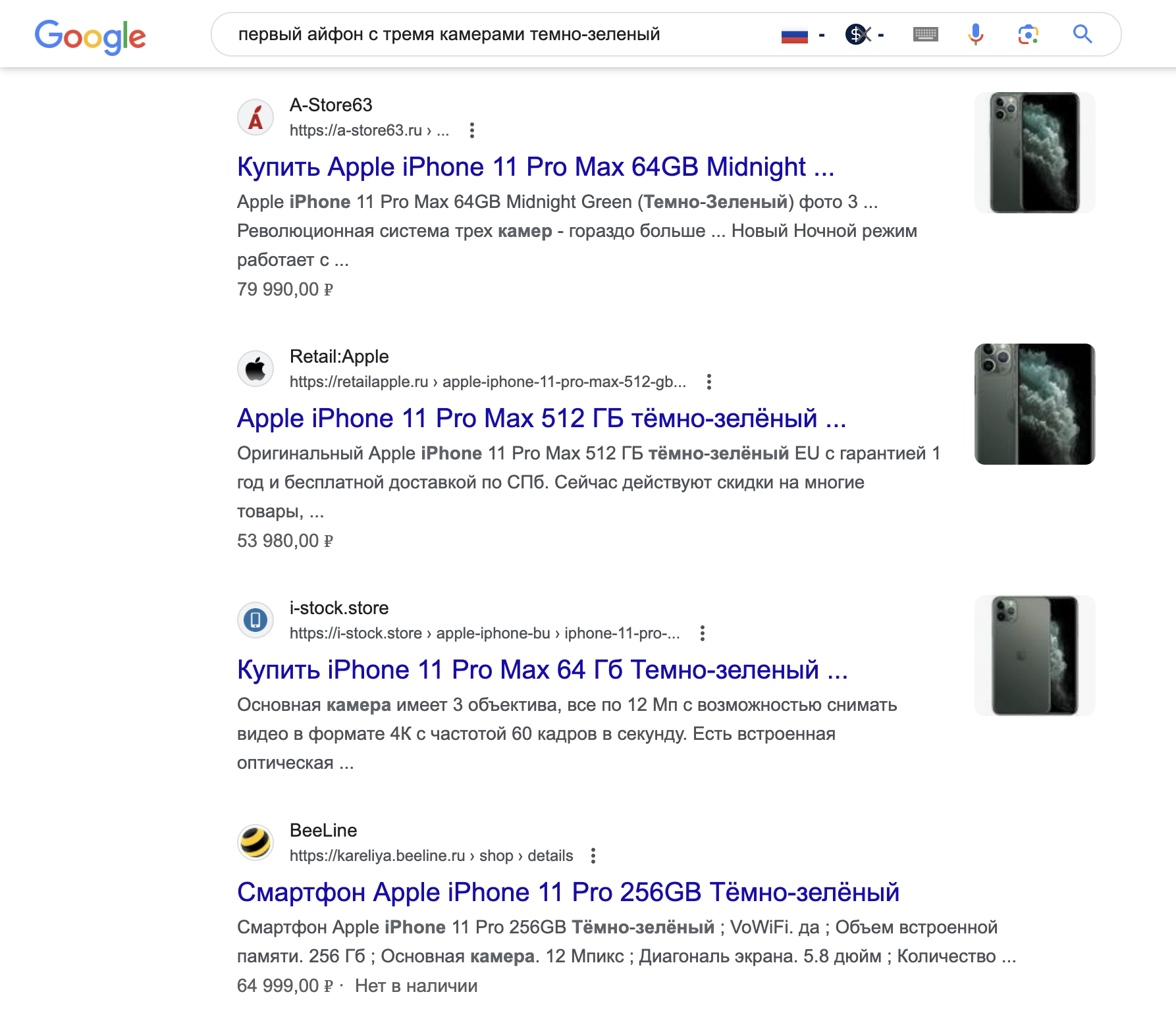Open 'Купить Apple iPhone 11 Pro Max 64GB Midnight' link
The image size is (1176, 1015).
click(535, 167)
